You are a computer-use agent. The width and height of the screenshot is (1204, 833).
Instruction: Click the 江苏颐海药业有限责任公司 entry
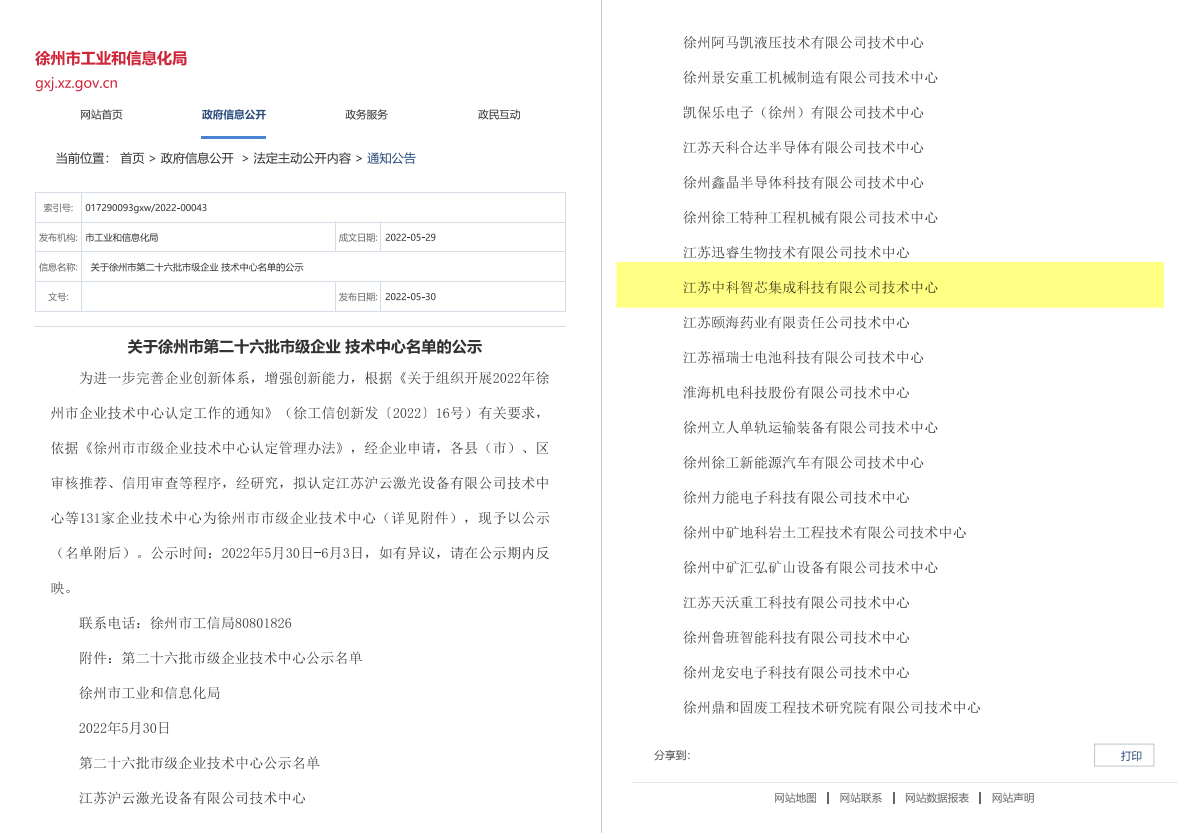[796, 322]
